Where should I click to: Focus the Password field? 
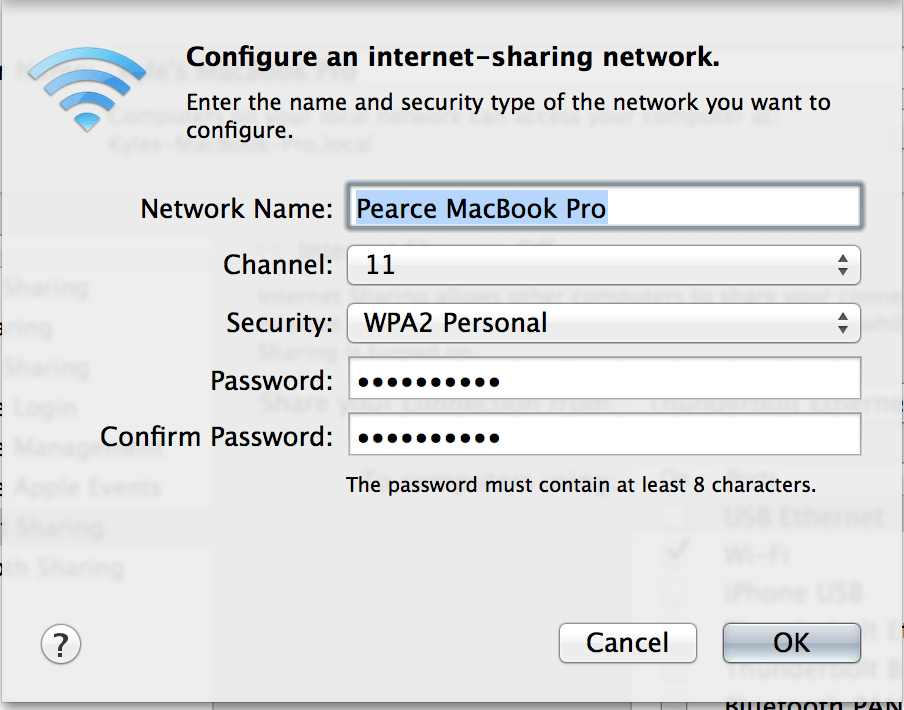[605, 378]
